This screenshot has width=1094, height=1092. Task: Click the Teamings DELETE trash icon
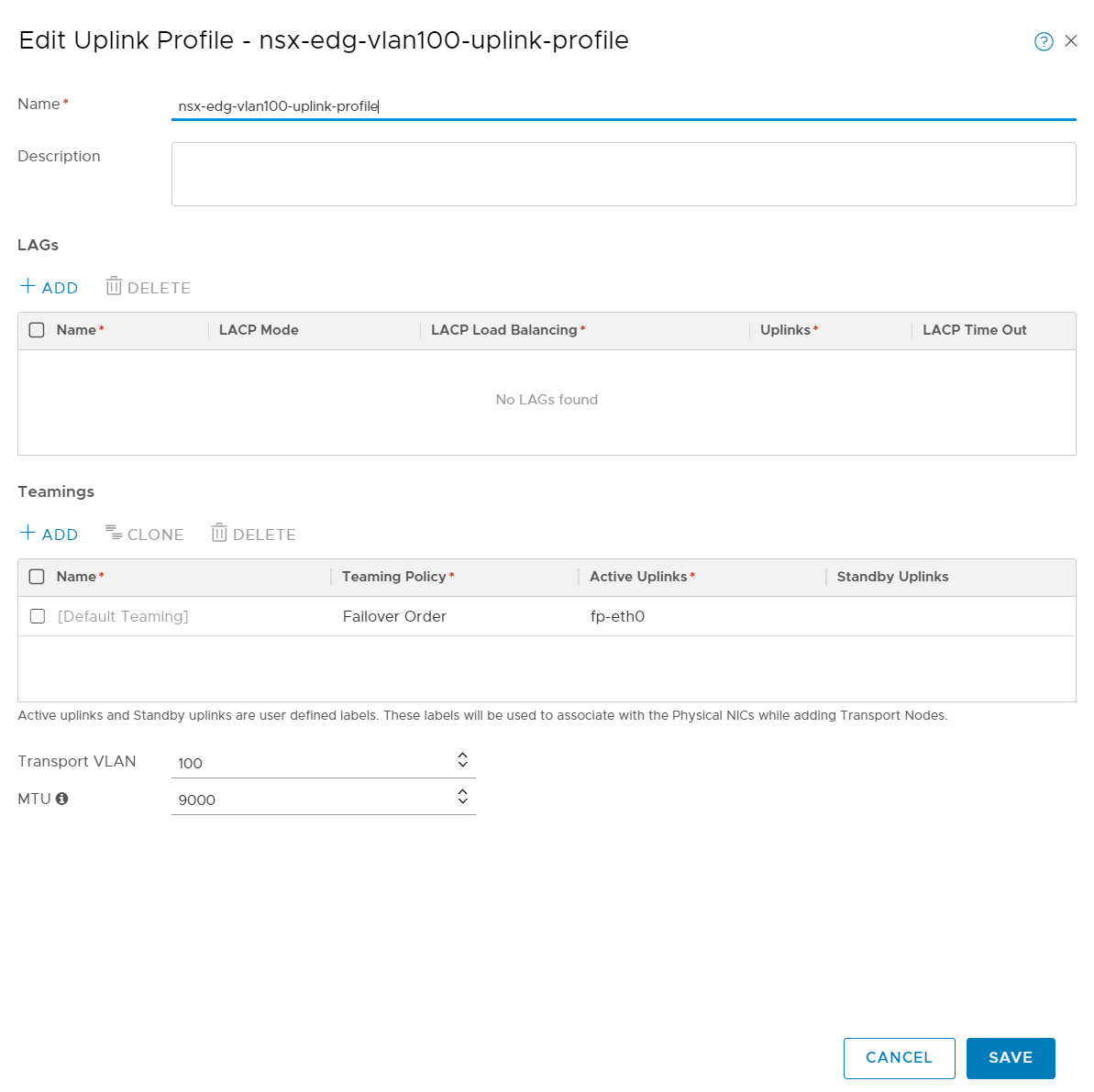[219, 534]
